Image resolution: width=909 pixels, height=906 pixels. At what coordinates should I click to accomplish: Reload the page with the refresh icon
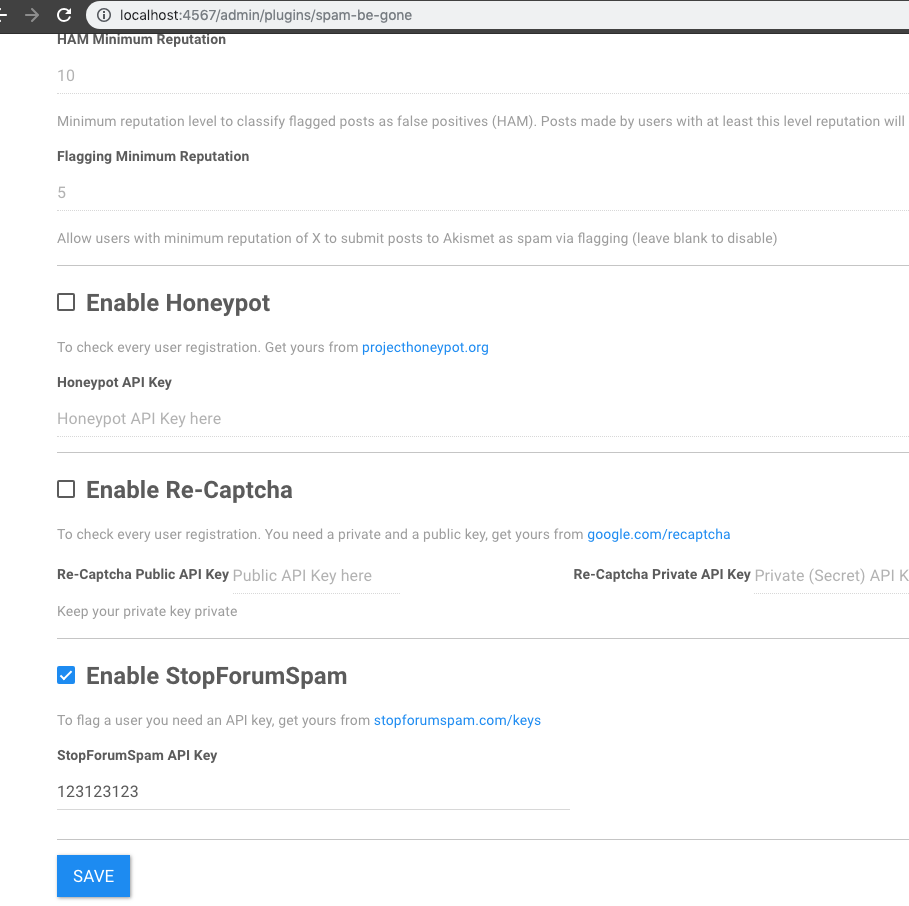pyautogui.click(x=64, y=15)
